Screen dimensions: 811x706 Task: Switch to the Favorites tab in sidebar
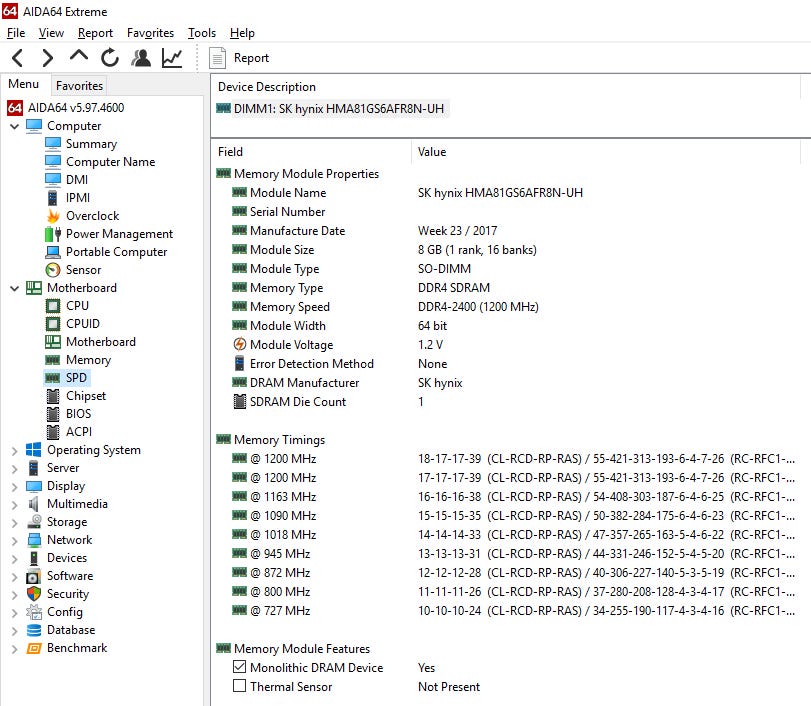(x=79, y=85)
